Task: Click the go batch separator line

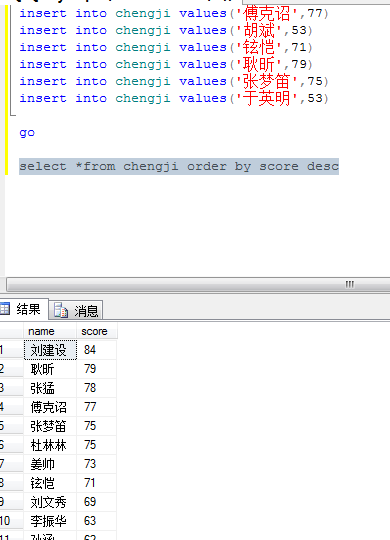Action: [x=27, y=133]
